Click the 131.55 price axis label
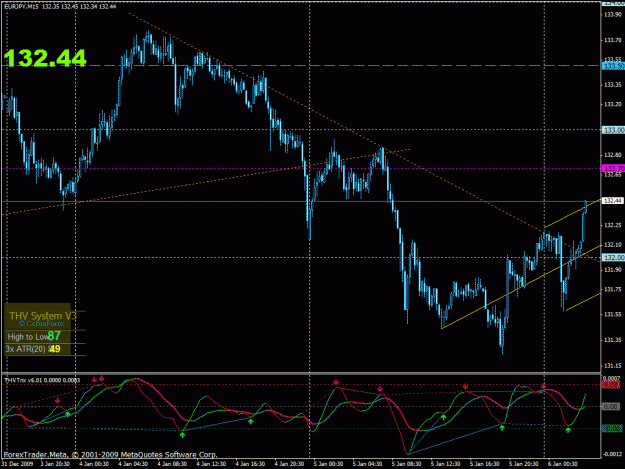The width and height of the screenshot is (625, 469). [x=613, y=315]
